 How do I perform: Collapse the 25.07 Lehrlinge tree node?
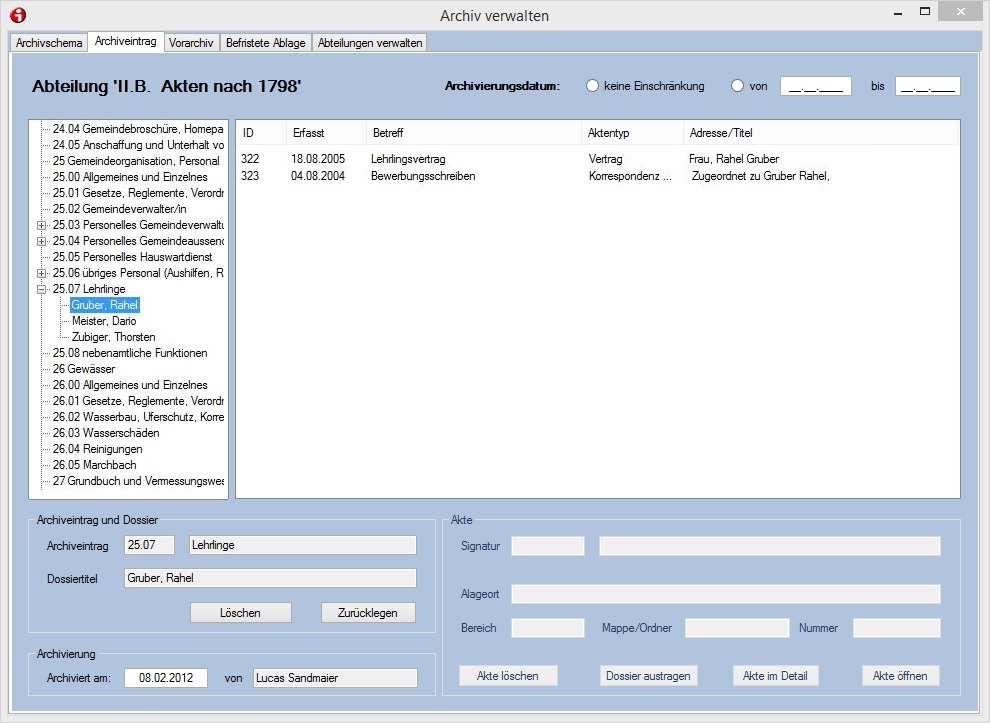pos(41,289)
